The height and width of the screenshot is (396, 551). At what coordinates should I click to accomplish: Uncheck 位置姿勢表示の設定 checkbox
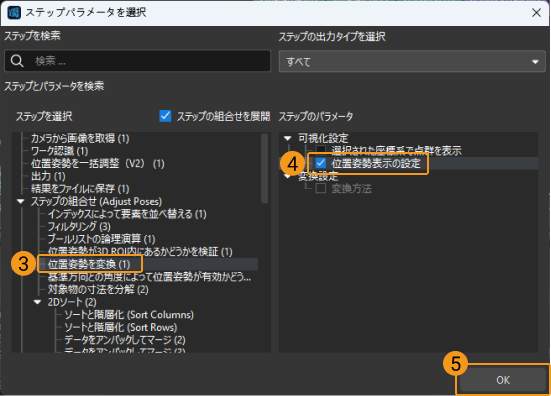pyautogui.click(x=320, y=163)
